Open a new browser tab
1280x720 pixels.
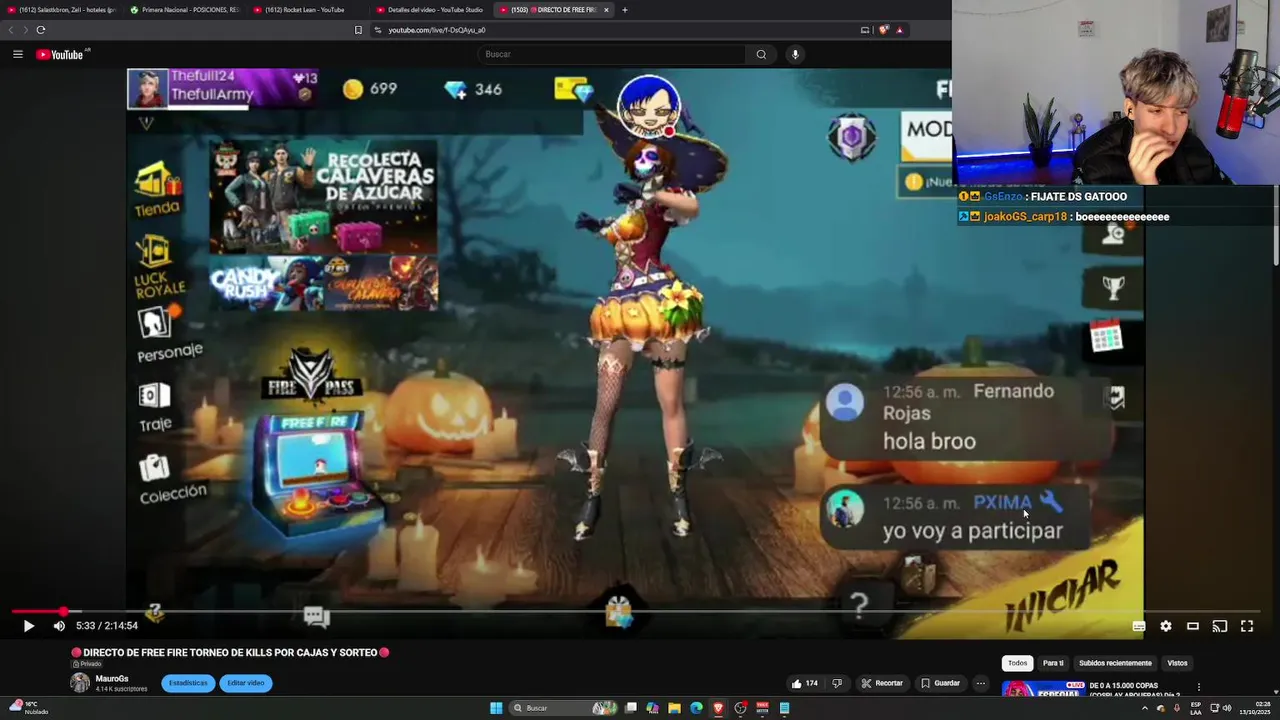[x=625, y=10]
